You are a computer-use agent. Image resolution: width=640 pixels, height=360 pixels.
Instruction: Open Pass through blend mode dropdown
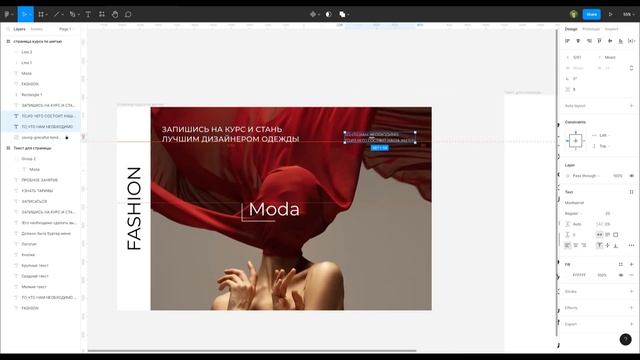[586, 176]
